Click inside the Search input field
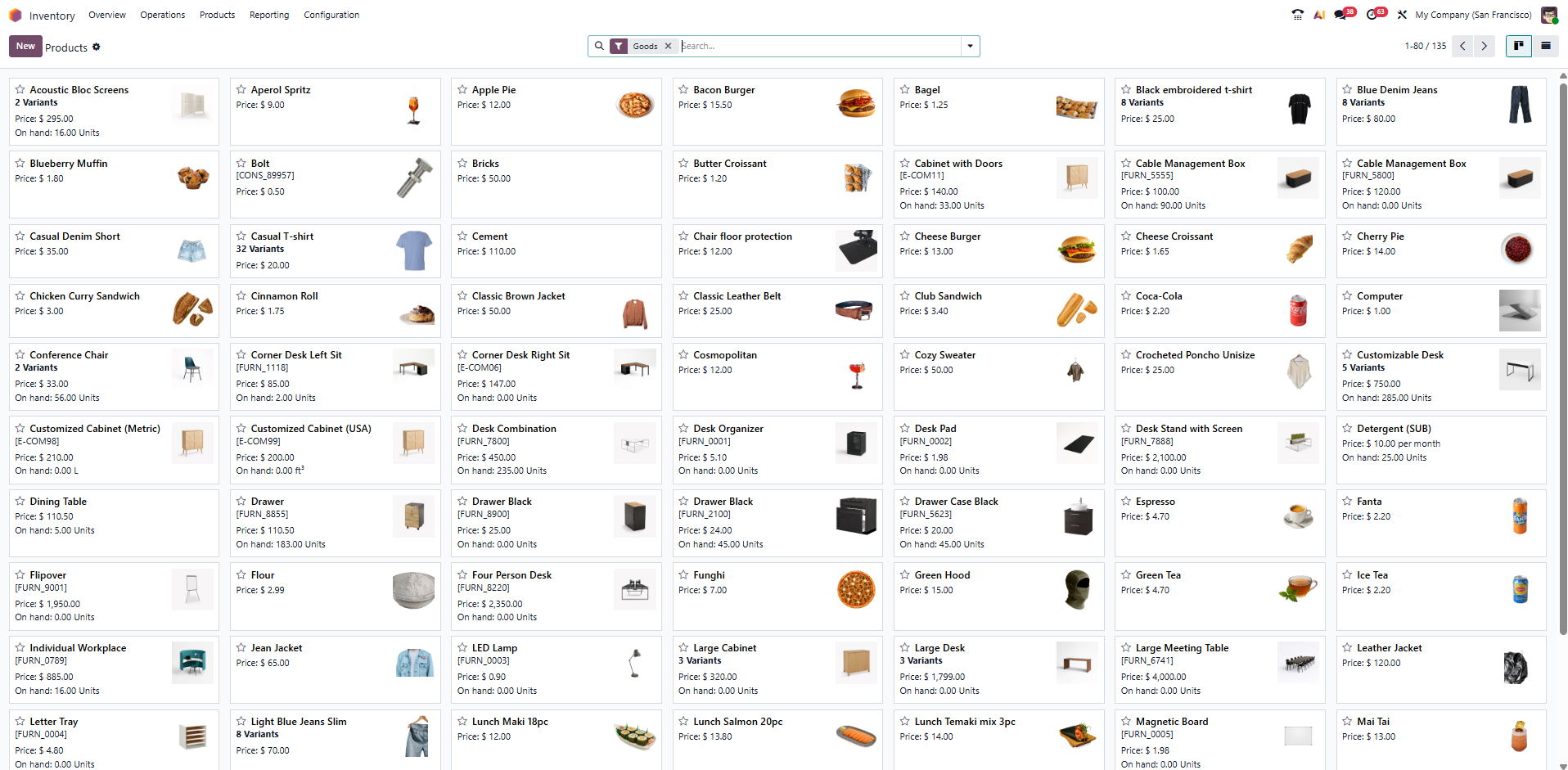 818,46
